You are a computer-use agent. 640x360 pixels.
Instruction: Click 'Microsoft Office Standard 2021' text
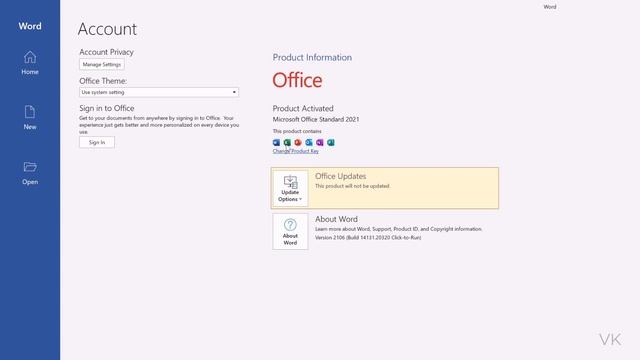[x=316, y=120]
